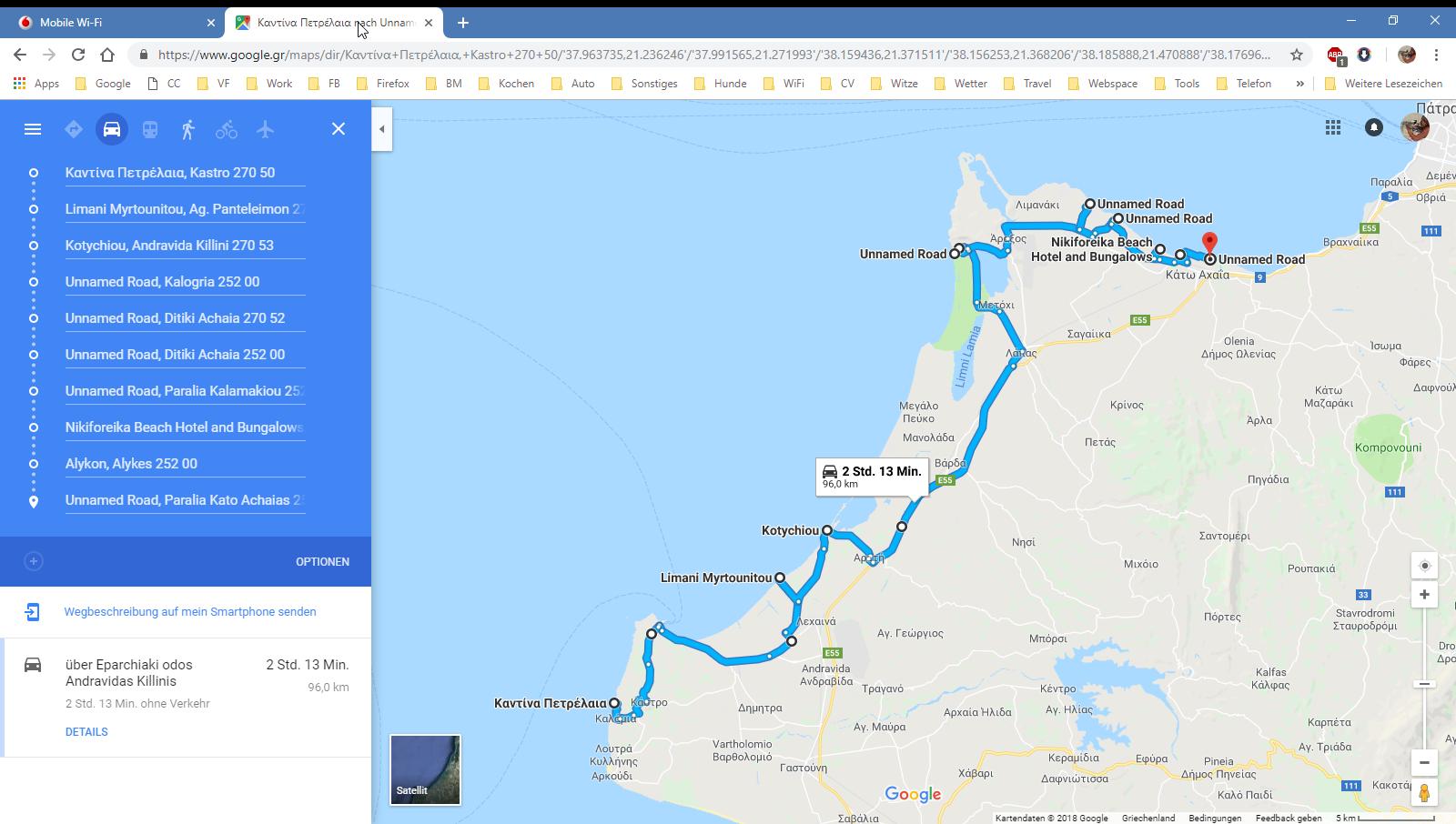Image resolution: width=1456 pixels, height=824 pixels.
Task: Close the directions panel
Action: coord(339,129)
